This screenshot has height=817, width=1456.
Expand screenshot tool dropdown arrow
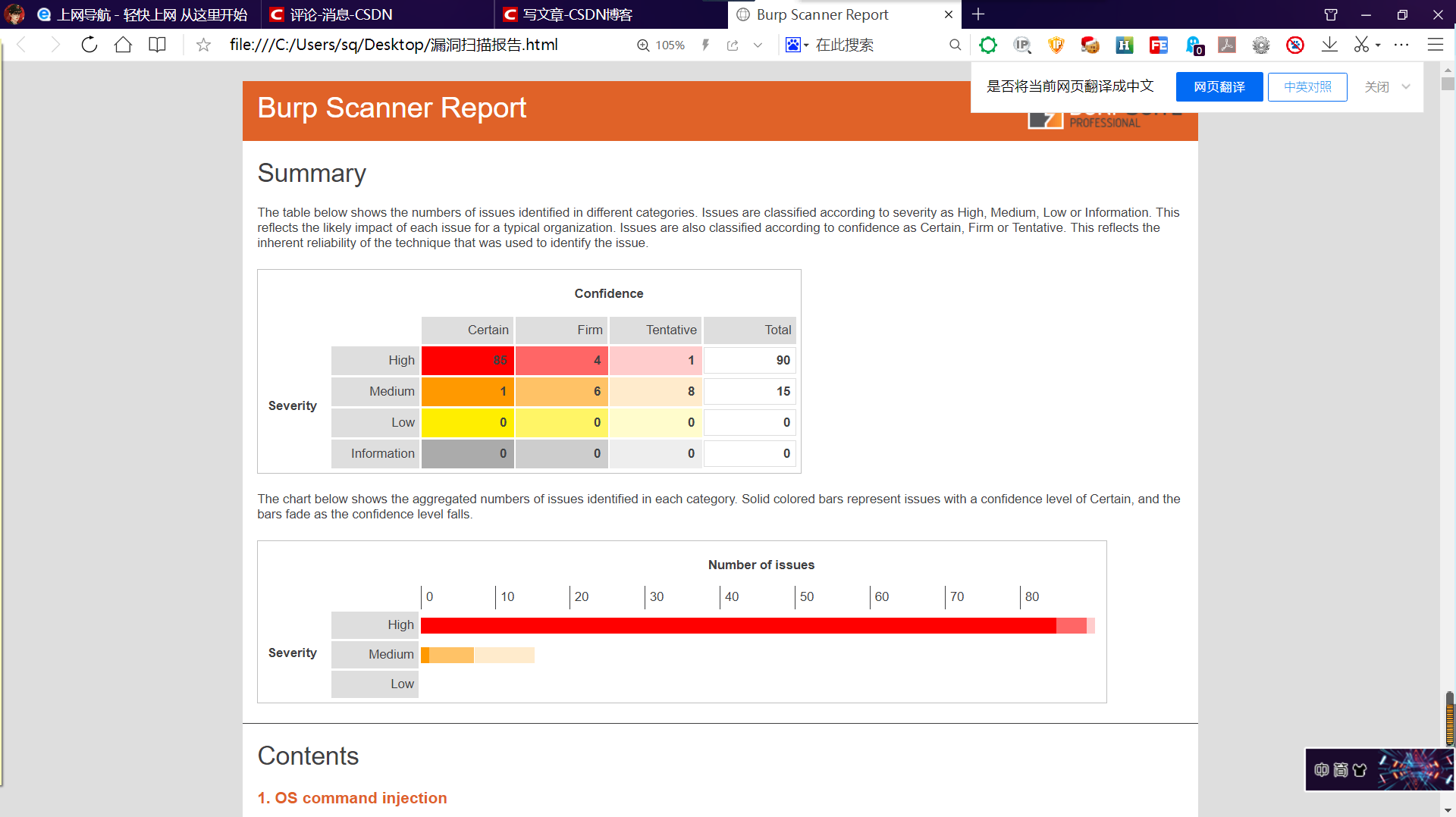[x=1378, y=45]
